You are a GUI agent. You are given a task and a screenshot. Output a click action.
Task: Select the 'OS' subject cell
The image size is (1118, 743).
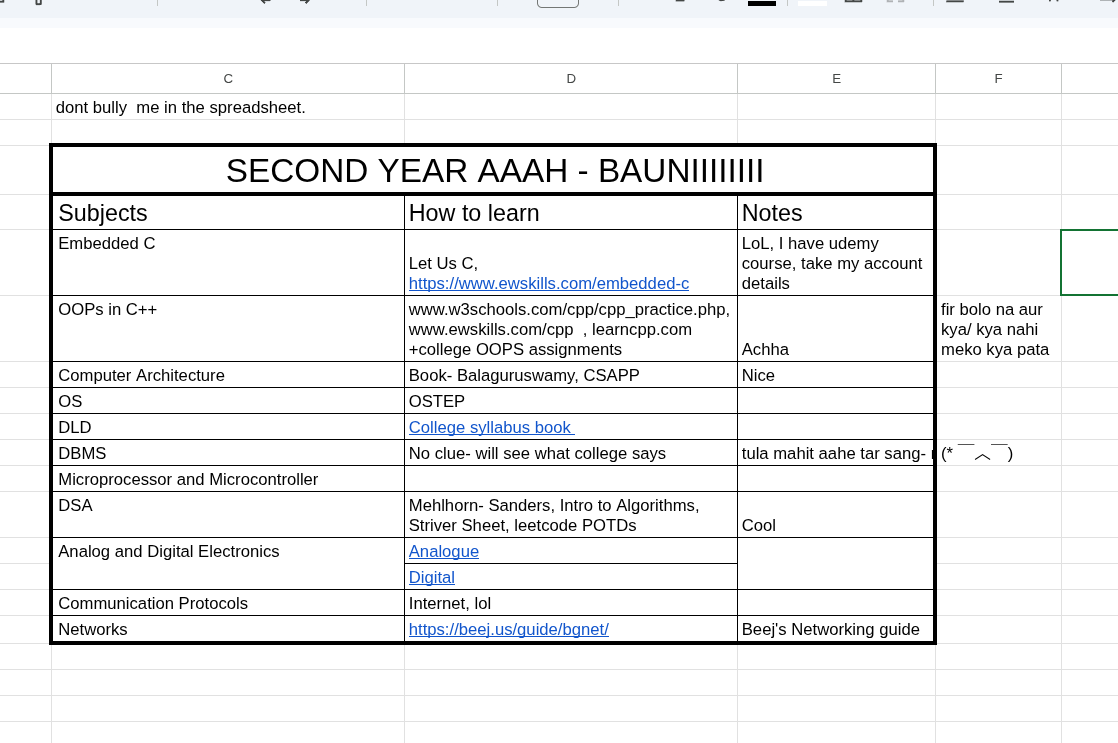point(228,401)
